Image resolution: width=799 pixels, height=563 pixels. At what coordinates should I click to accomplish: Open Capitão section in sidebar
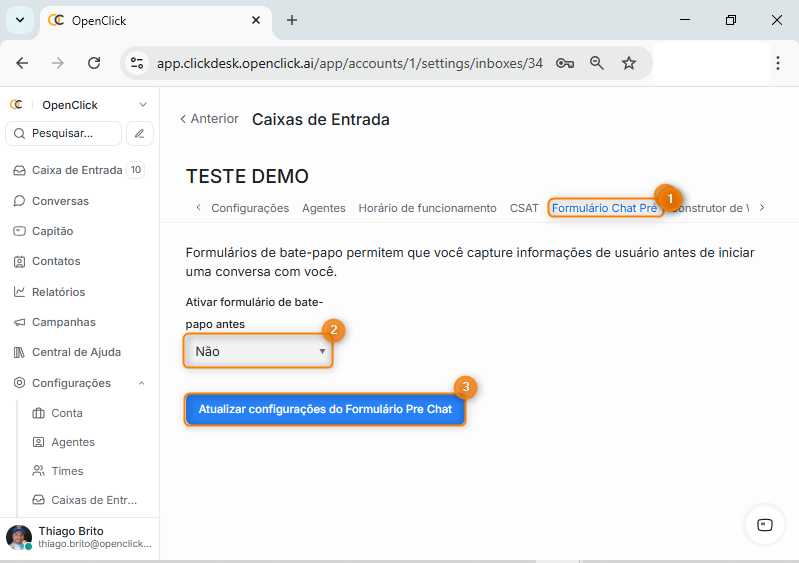pos(52,231)
